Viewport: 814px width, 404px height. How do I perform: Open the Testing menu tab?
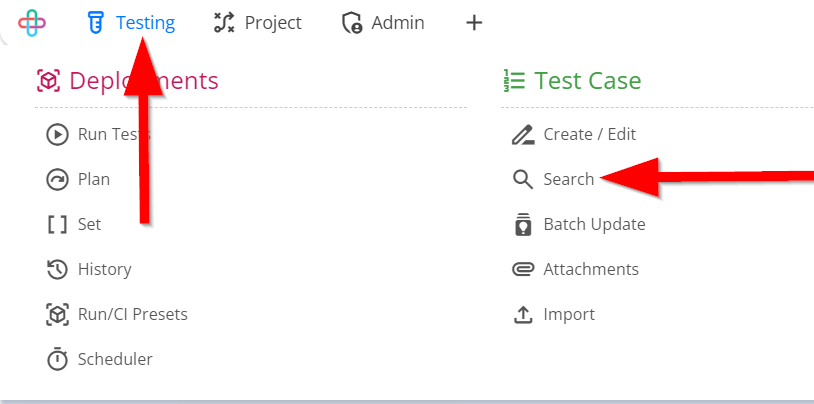pos(132,23)
